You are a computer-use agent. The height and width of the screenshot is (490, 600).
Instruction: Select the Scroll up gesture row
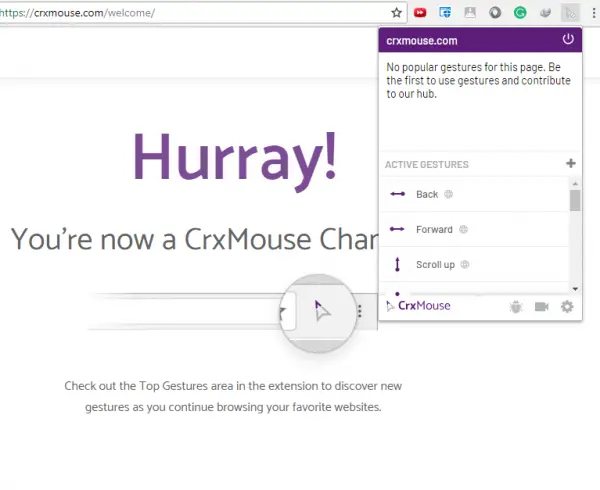pos(474,265)
